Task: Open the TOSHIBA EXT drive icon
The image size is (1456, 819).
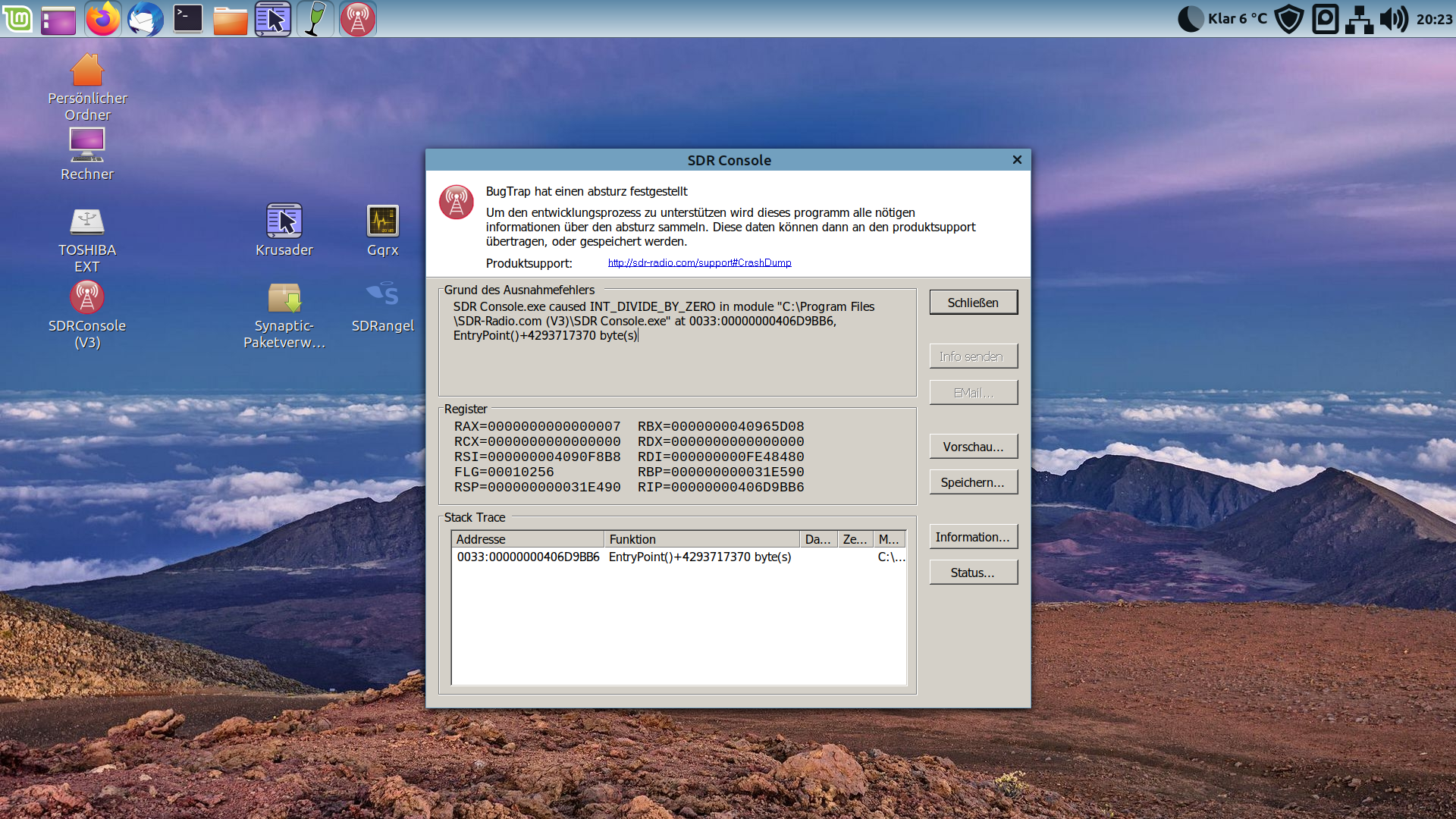Action: (87, 221)
